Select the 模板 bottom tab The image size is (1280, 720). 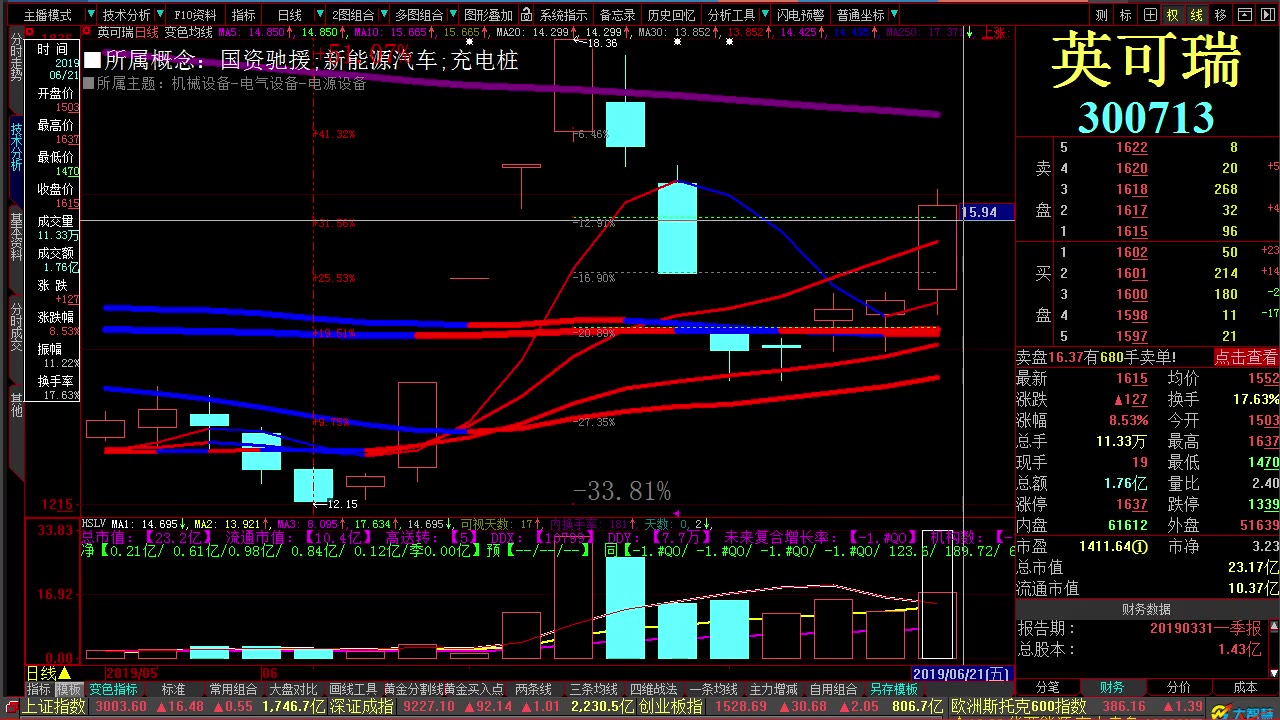68,690
